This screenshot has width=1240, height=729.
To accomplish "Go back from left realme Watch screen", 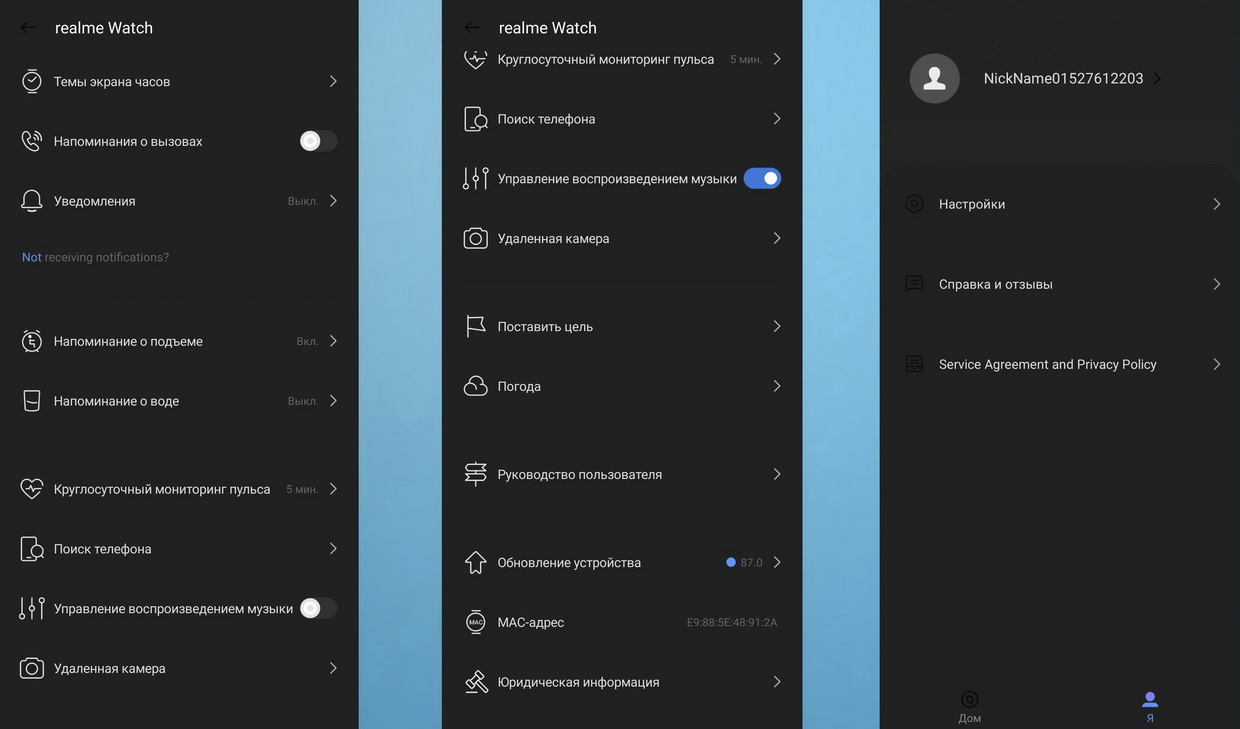I will click(x=28, y=28).
